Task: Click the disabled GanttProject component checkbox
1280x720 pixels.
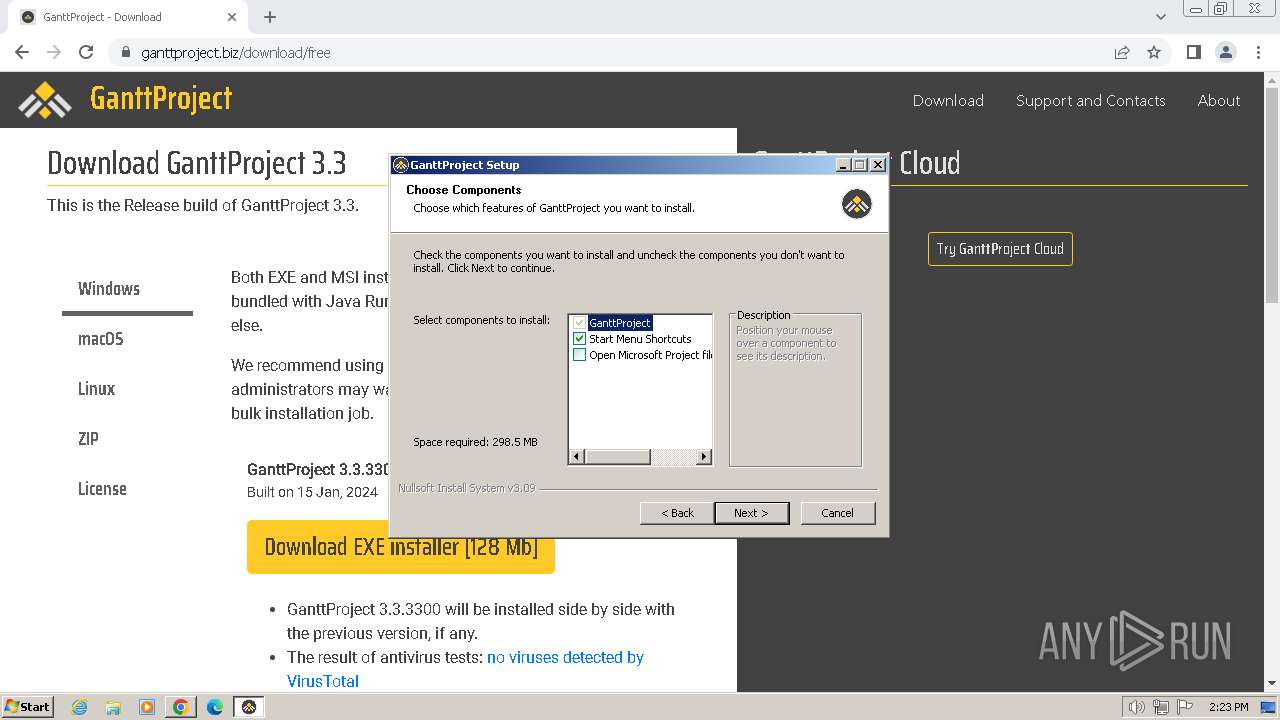Action: point(579,323)
